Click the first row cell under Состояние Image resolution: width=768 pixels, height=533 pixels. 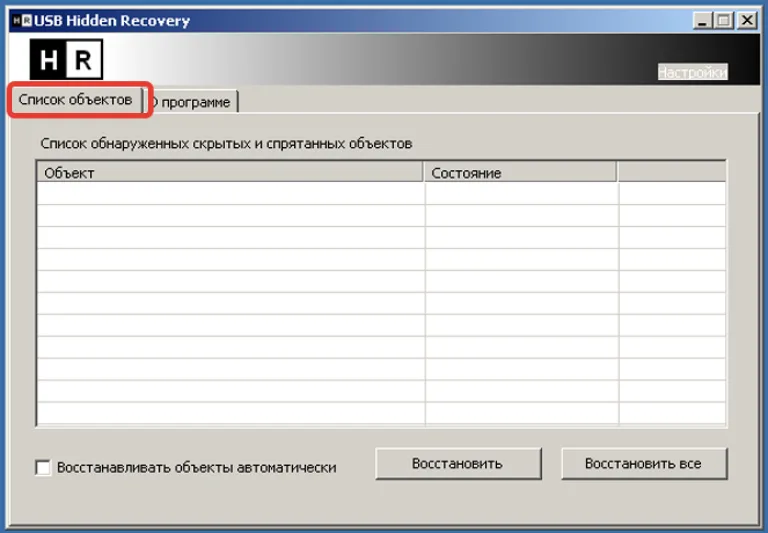tap(522, 193)
